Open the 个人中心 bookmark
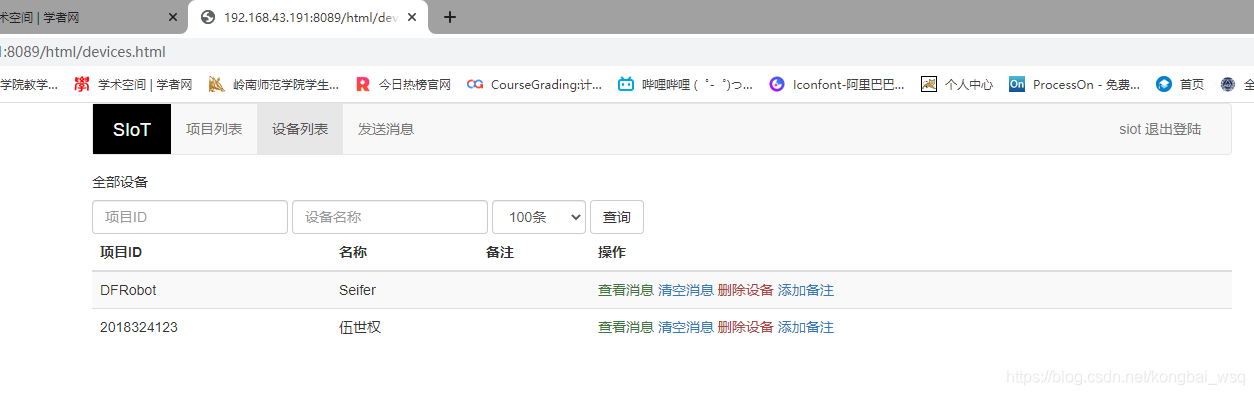This screenshot has height=395, width=1254. [x=957, y=85]
